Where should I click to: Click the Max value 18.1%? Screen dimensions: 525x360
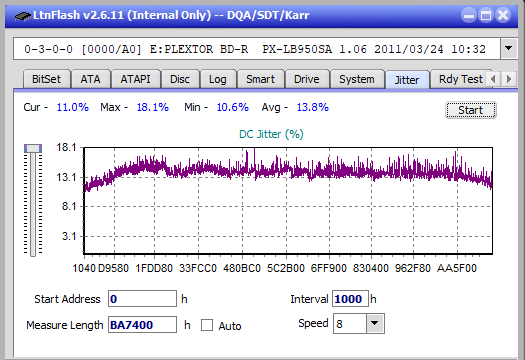pos(153,107)
